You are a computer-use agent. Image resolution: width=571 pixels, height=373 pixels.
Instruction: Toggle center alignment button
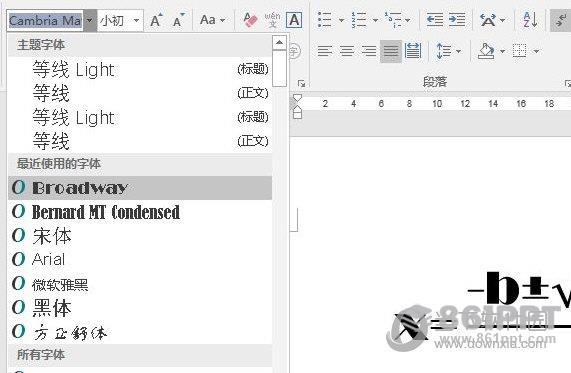347,51
